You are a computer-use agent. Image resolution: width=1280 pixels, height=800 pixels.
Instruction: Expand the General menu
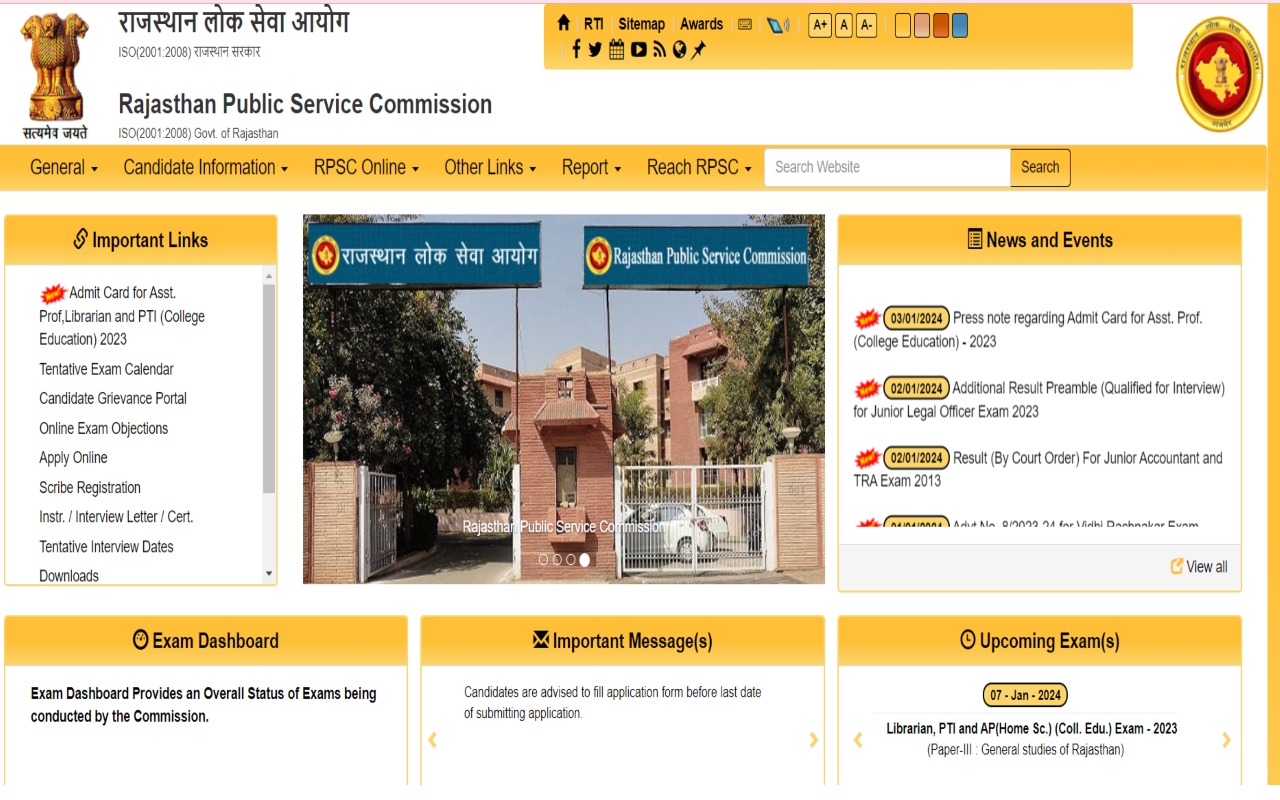click(x=64, y=167)
